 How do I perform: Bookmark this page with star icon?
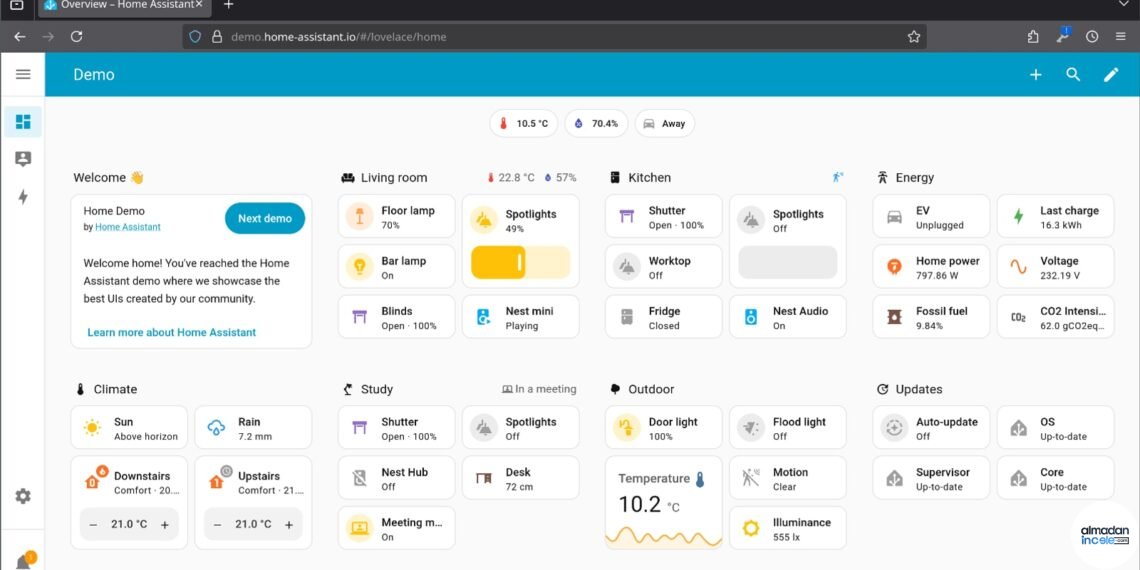point(914,36)
